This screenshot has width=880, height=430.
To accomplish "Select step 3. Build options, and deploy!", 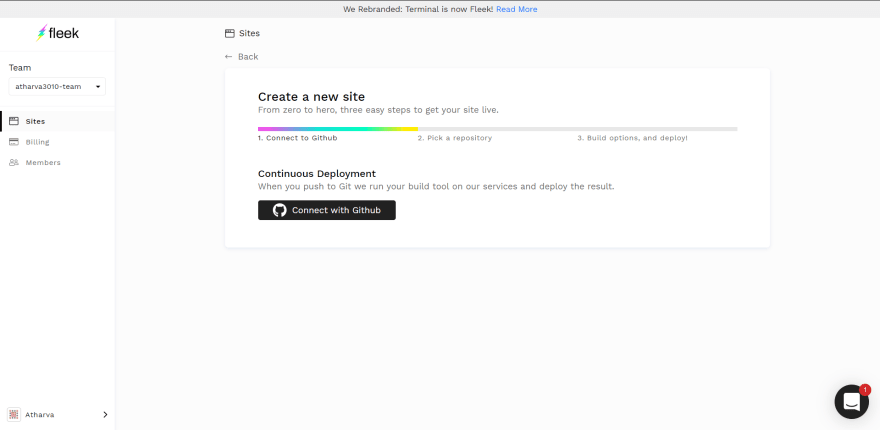I will pos(632,138).
